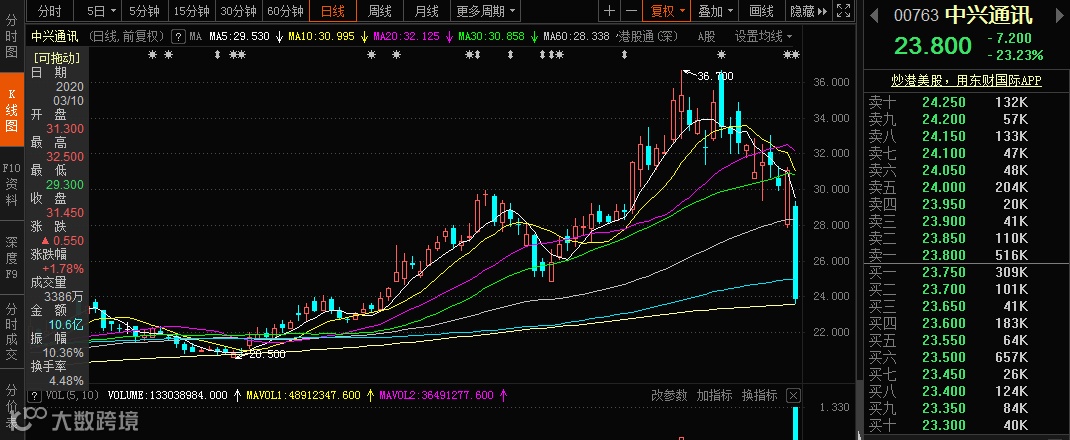Open the 复权 adjustment dropdown

pyautogui.click(x=667, y=11)
